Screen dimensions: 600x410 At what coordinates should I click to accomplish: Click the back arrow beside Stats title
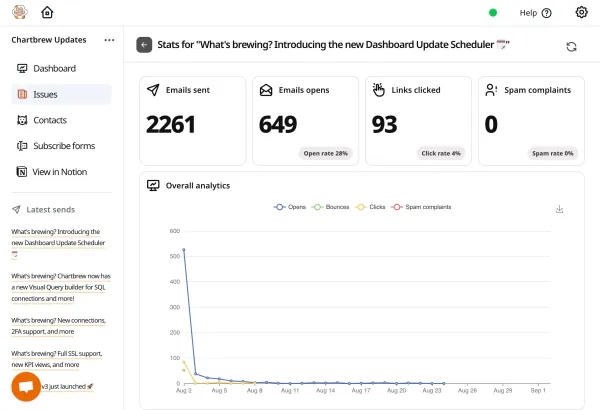click(144, 45)
